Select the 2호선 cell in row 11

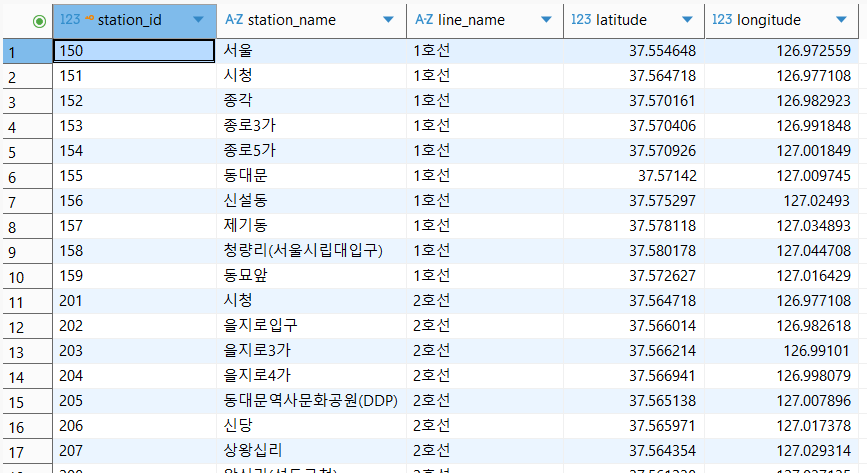pyautogui.click(x=485, y=301)
